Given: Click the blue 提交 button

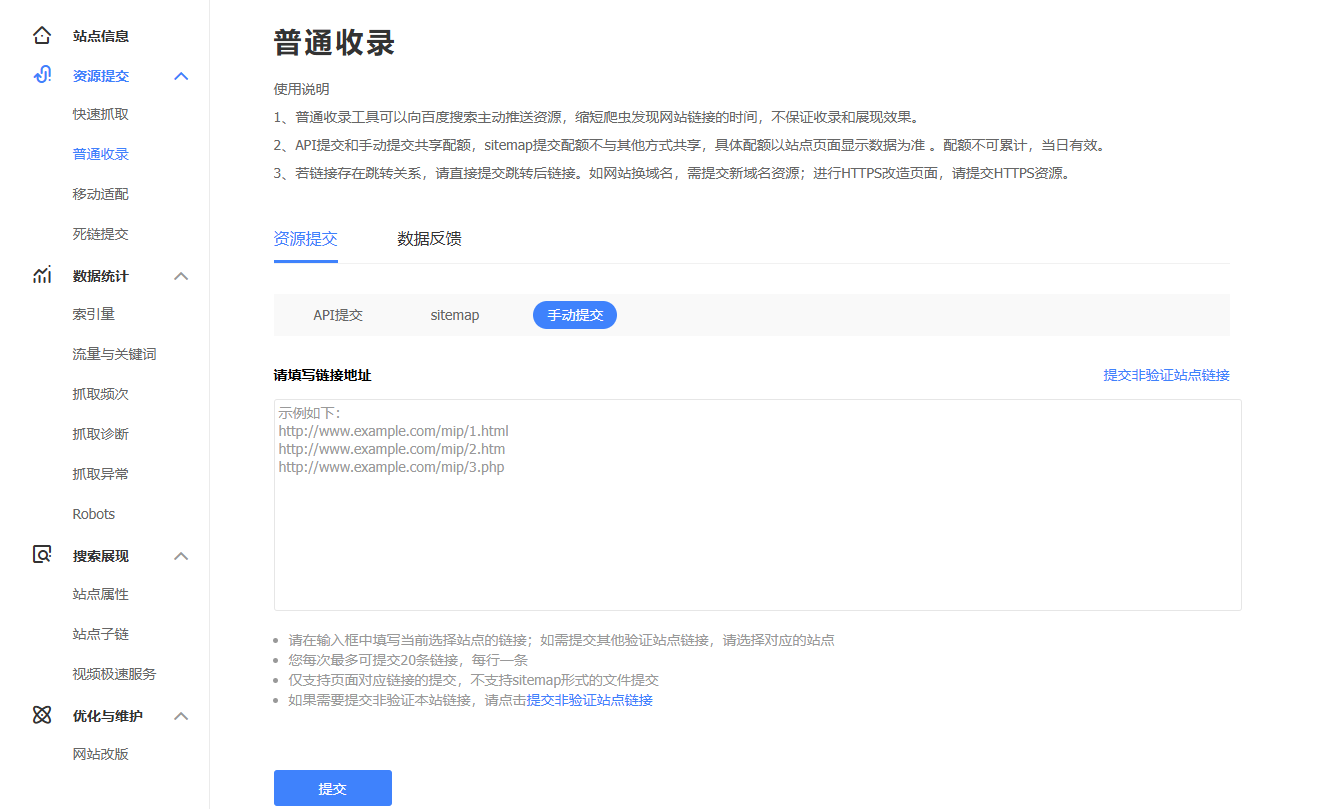Looking at the screenshot, I should pyautogui.click(x=333, y=788).
